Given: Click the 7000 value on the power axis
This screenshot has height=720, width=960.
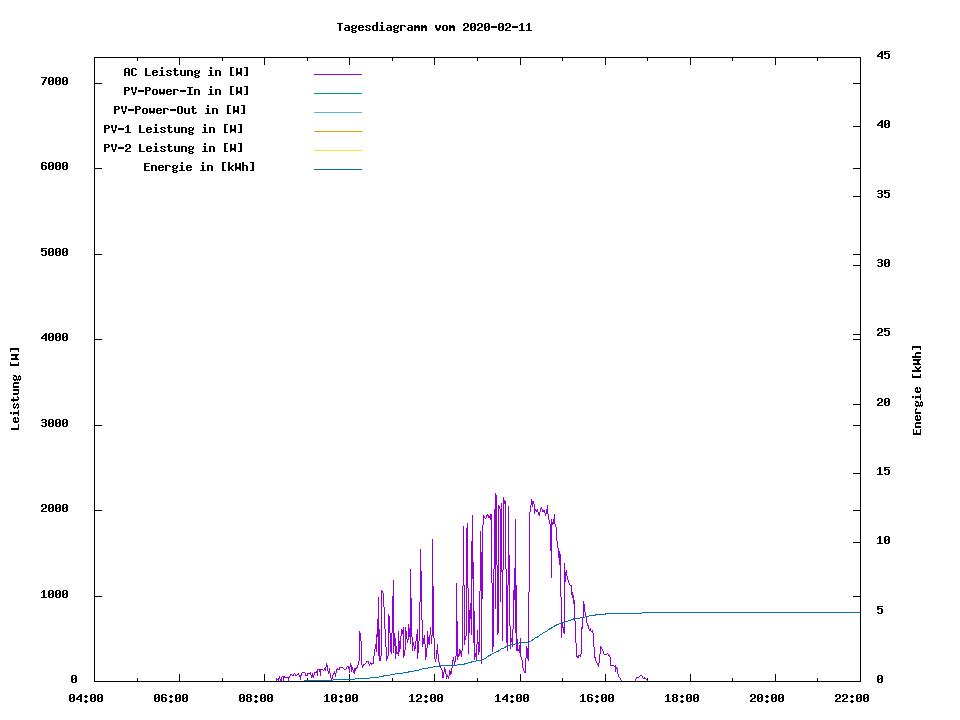Looking at the screenshot, I should 54,81.
